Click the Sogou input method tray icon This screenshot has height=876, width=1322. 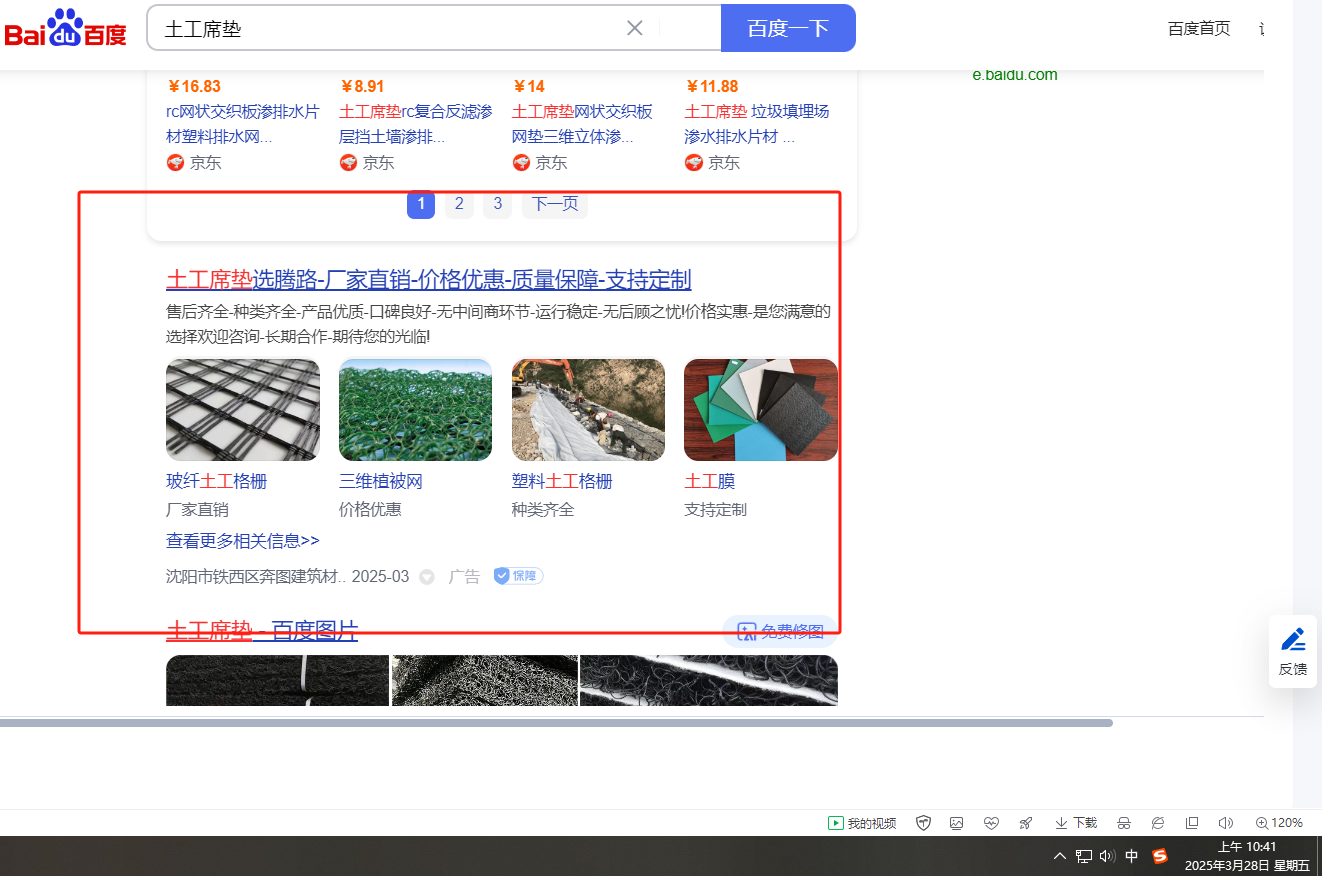click(1160, 856)
